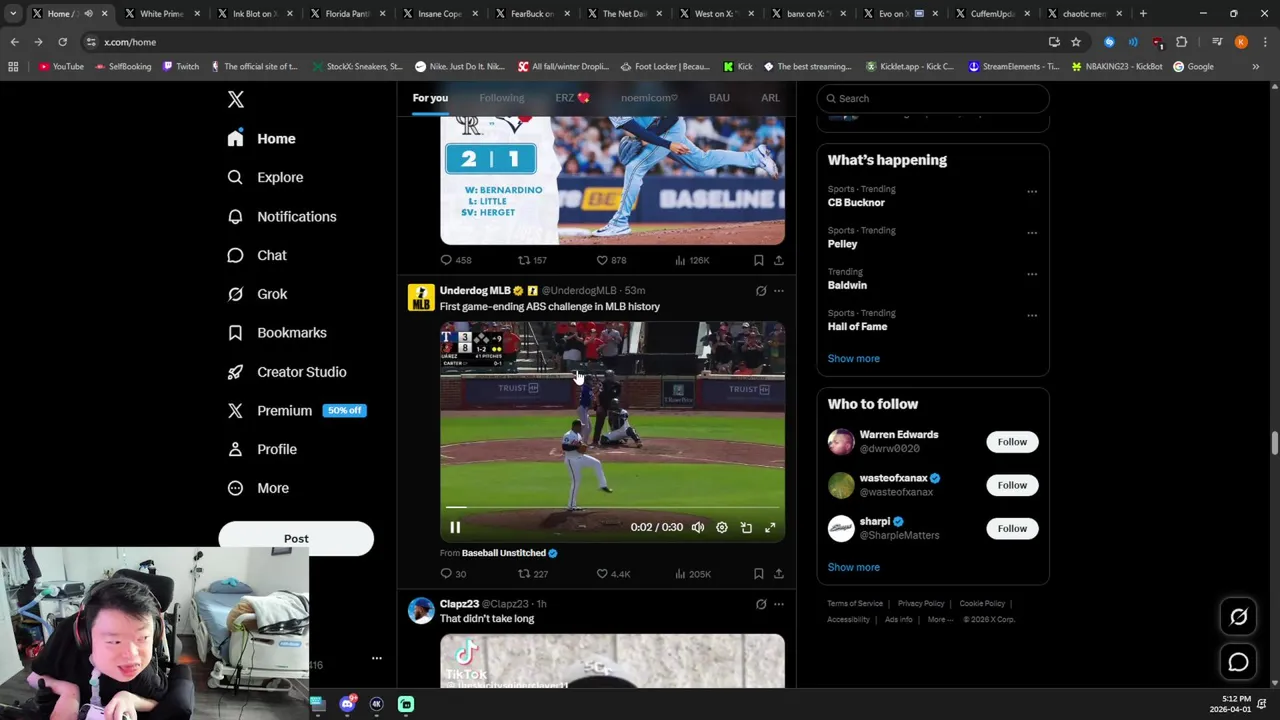Viewport: 1280px width, 720px height.
Task: Bookmark the post with 126K views
Action: (x=758, y=260)
